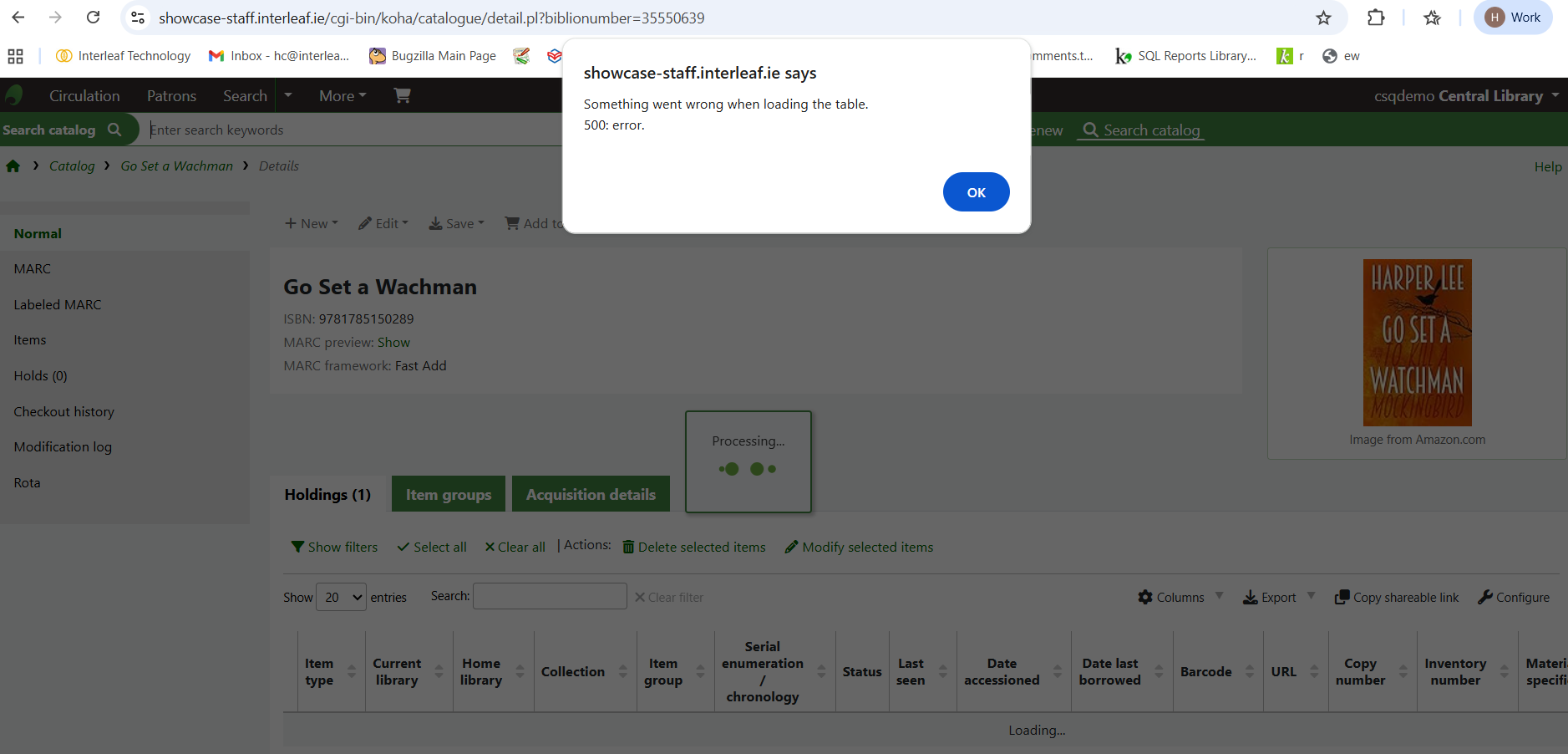This screenshot has height=754, width=1568.
Task: Click Copy shareable link
Action: click(1397, 597)
